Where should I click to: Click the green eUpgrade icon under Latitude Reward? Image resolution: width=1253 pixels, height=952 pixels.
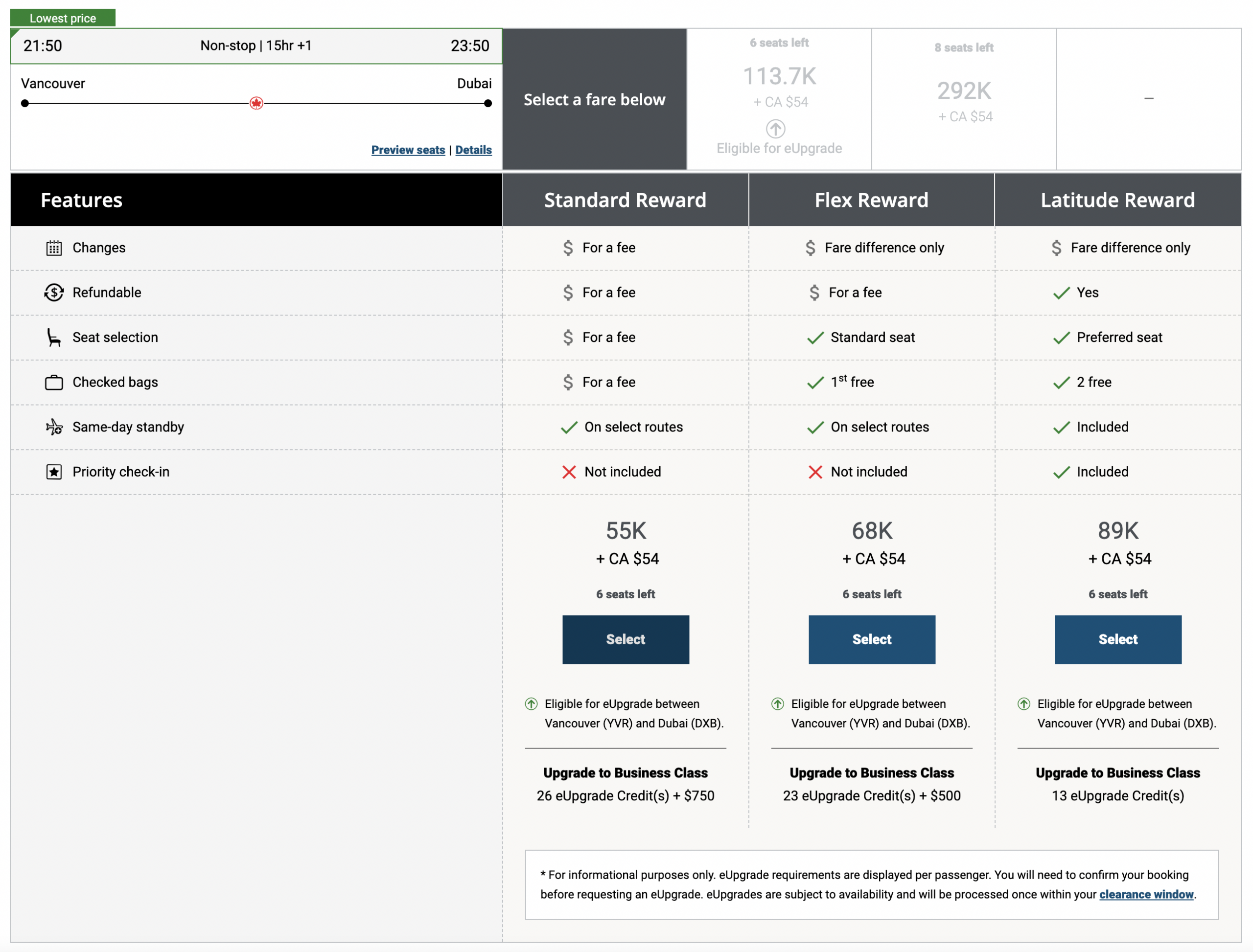pyautogui.click(x=1023, y=704)
